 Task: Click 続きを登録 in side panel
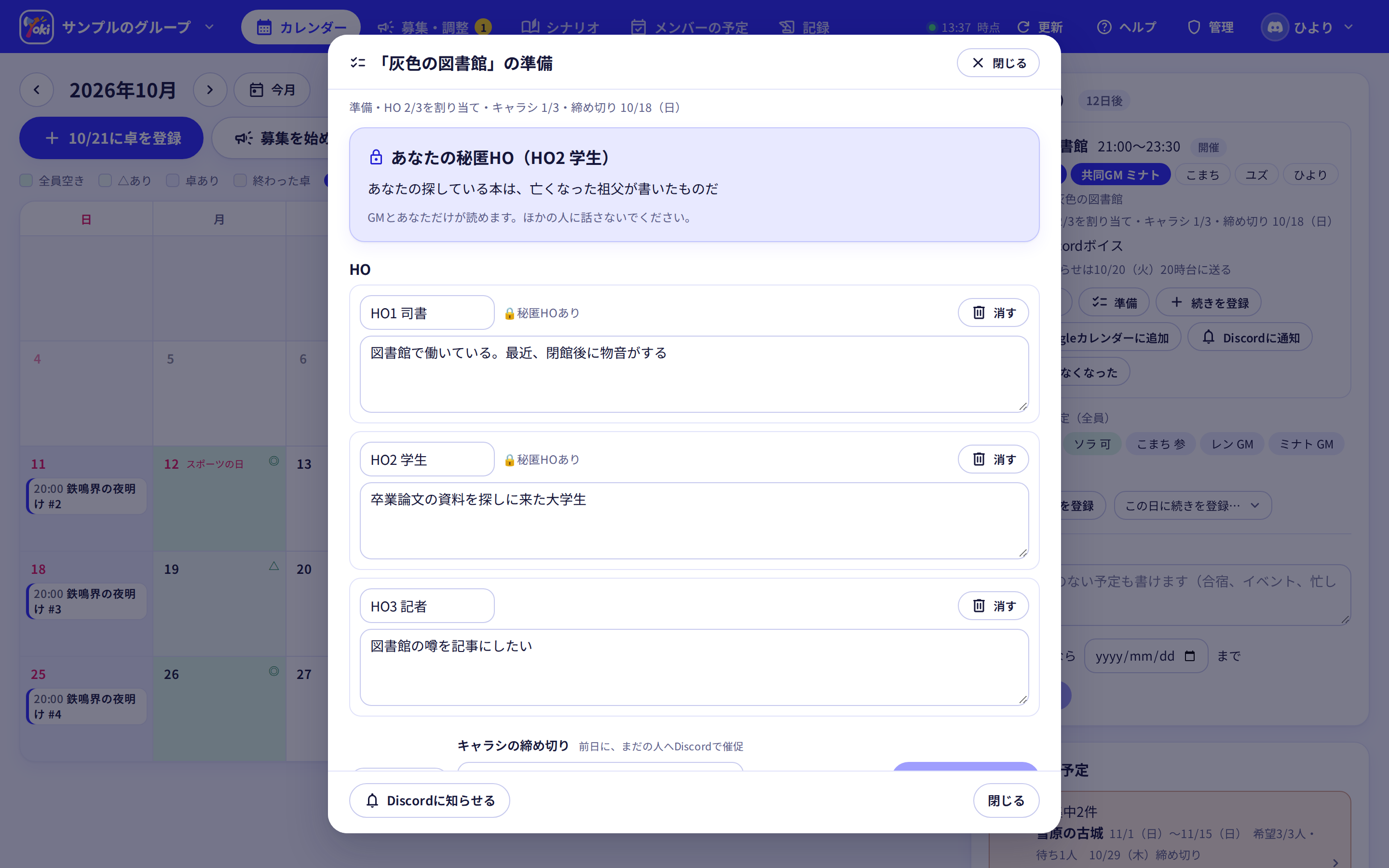(x=1208, y=302)
